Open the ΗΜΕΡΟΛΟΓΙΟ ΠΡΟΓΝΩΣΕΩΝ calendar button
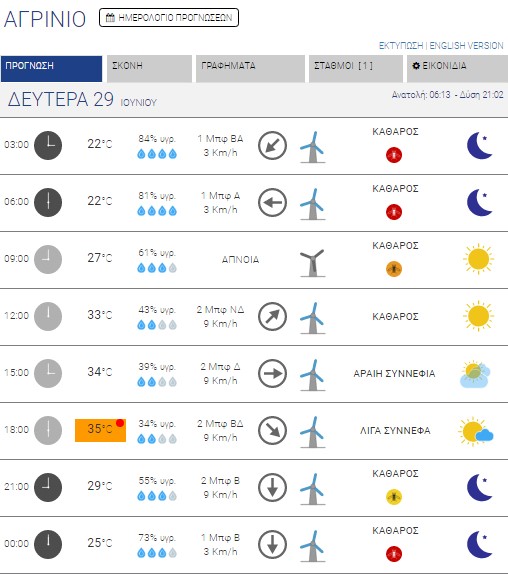Image resolution: width=508 pixels, height=574 pixels. [x=169, y=18]
